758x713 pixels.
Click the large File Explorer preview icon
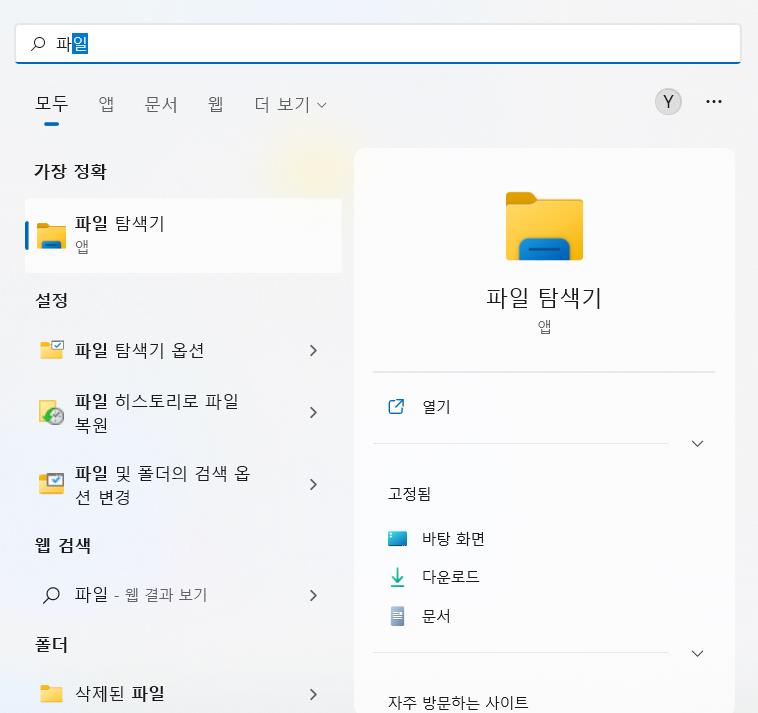point(544,226)
